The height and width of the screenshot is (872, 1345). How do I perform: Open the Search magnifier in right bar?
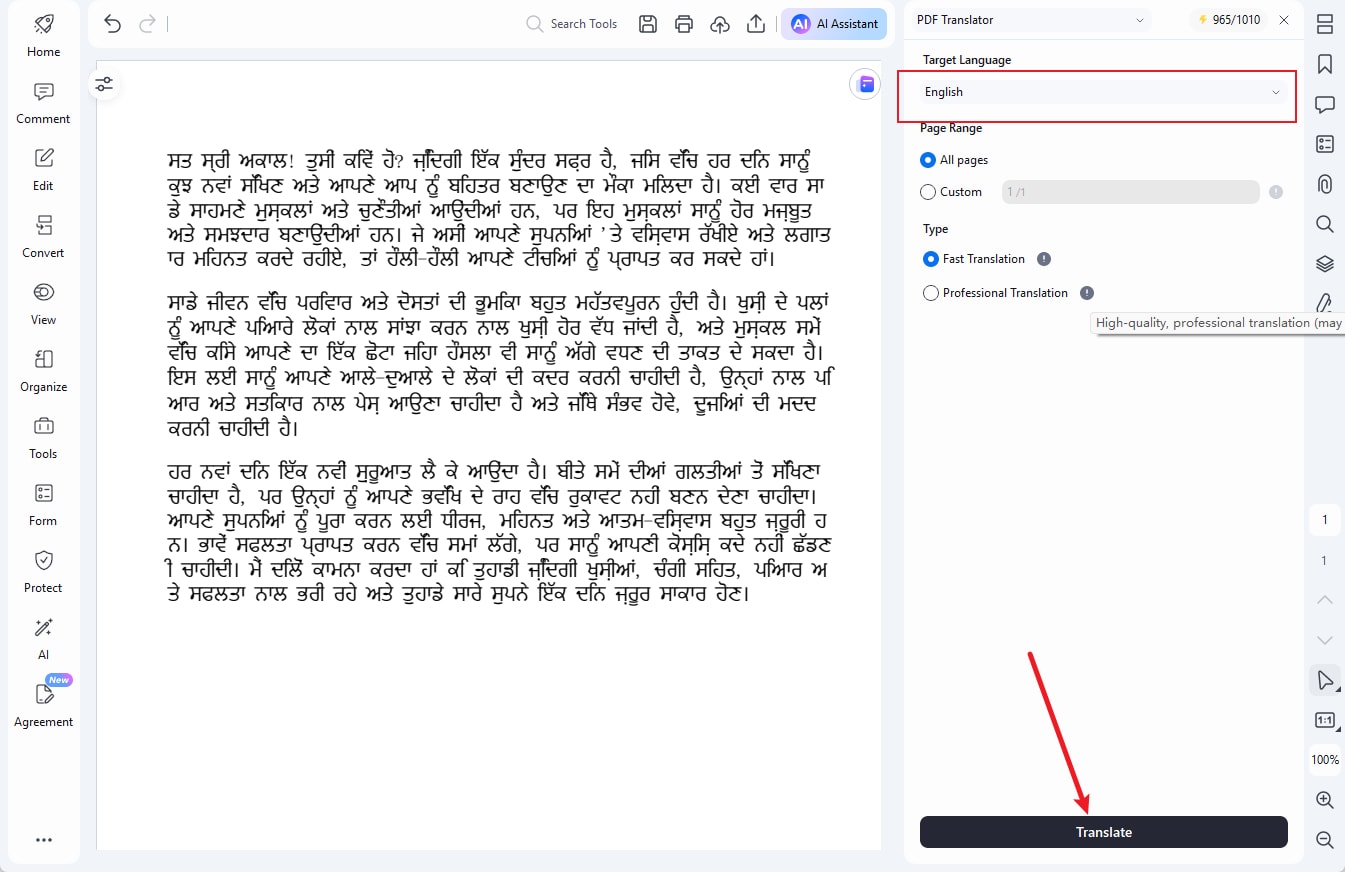[x=1325, y=224]
